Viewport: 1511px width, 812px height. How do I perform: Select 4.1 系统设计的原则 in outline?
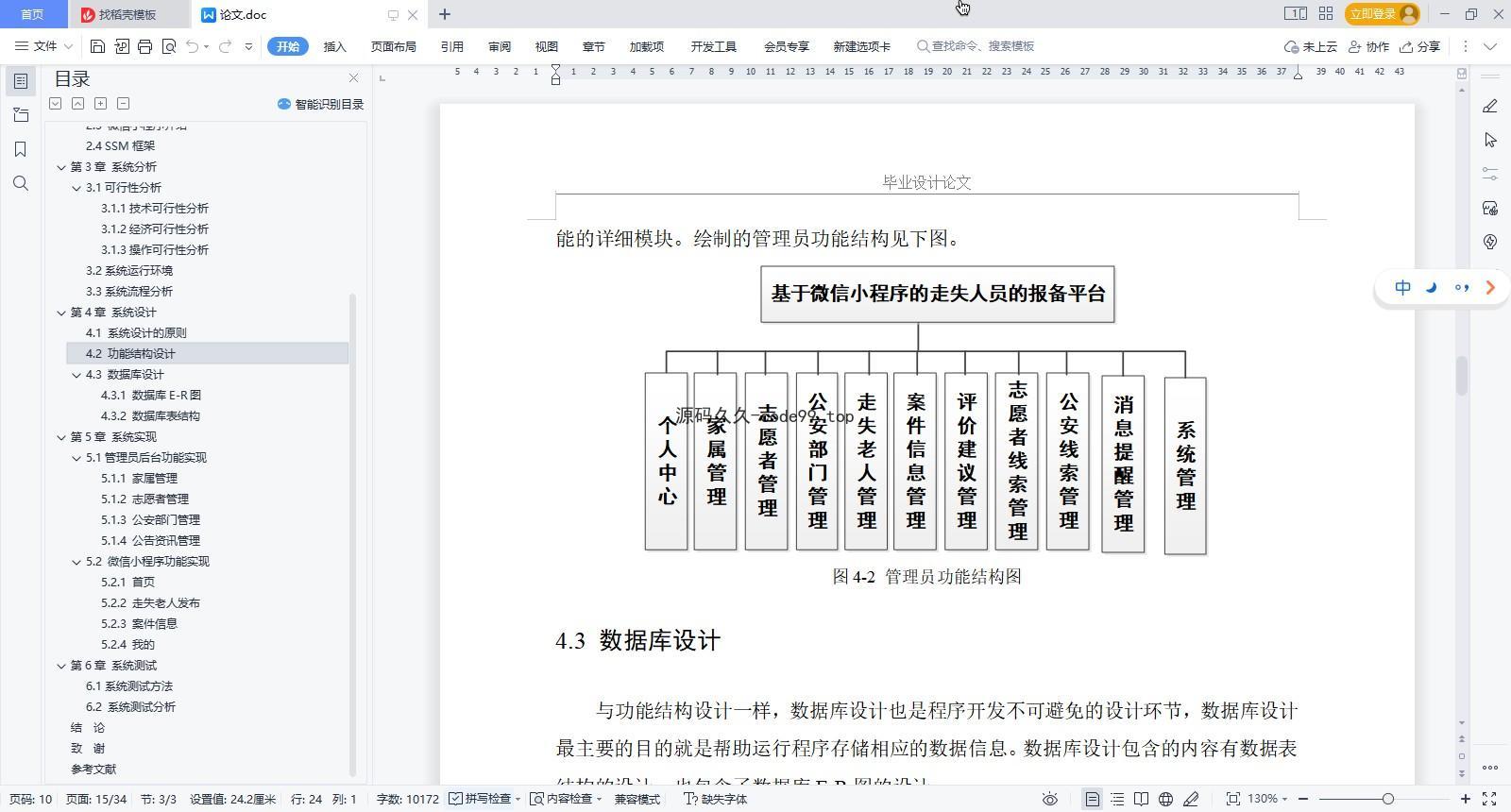pos(136,333)
